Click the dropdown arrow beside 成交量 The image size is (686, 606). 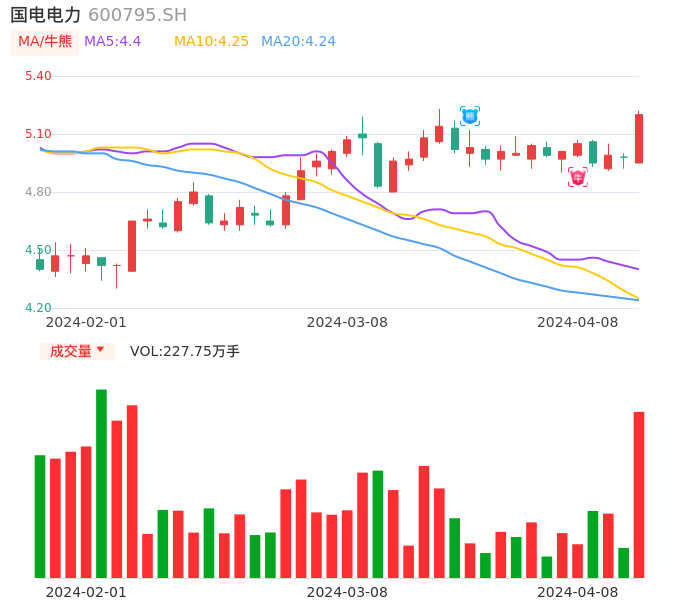[x=100, y=350]
